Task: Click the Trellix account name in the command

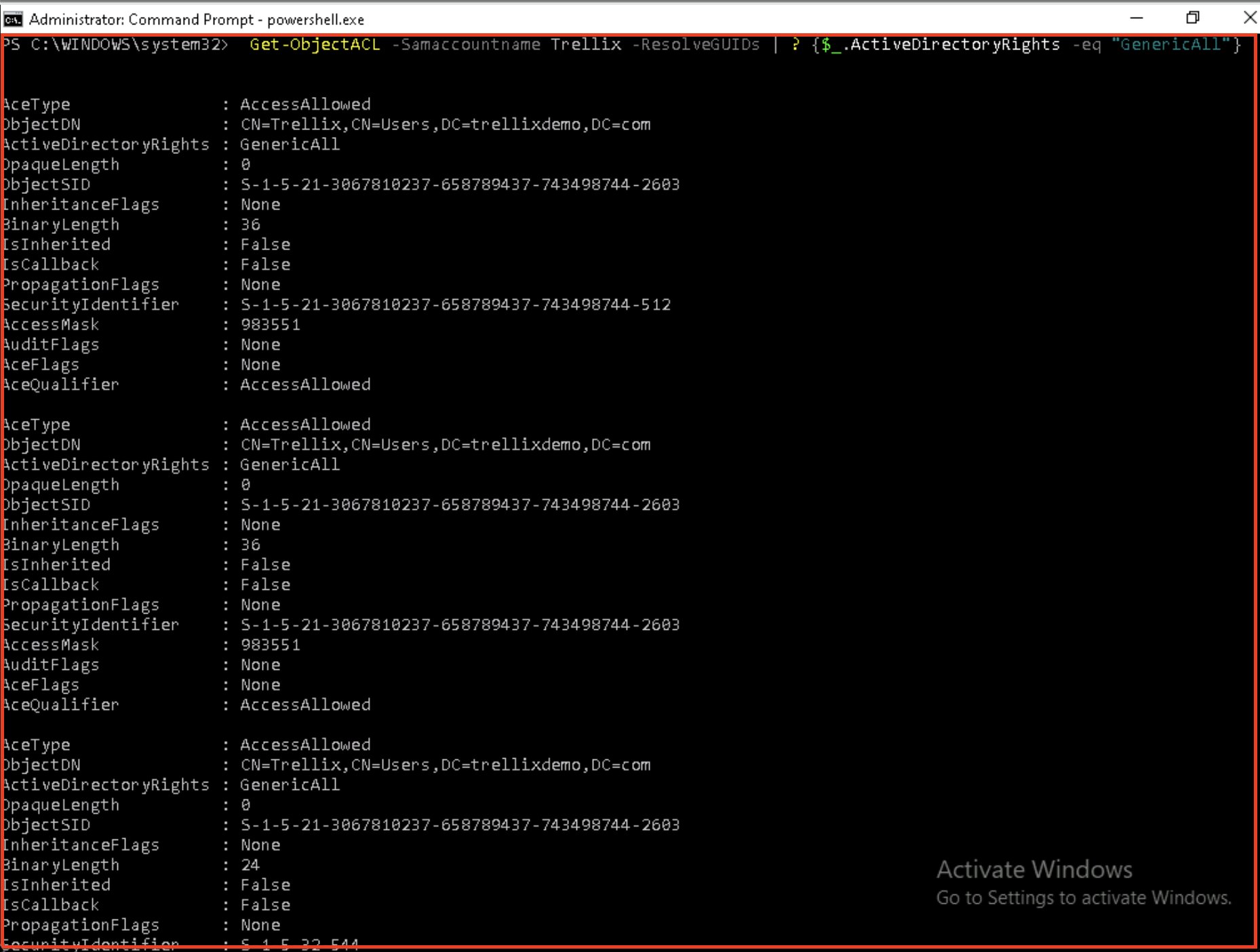Action: coord(586,45)
